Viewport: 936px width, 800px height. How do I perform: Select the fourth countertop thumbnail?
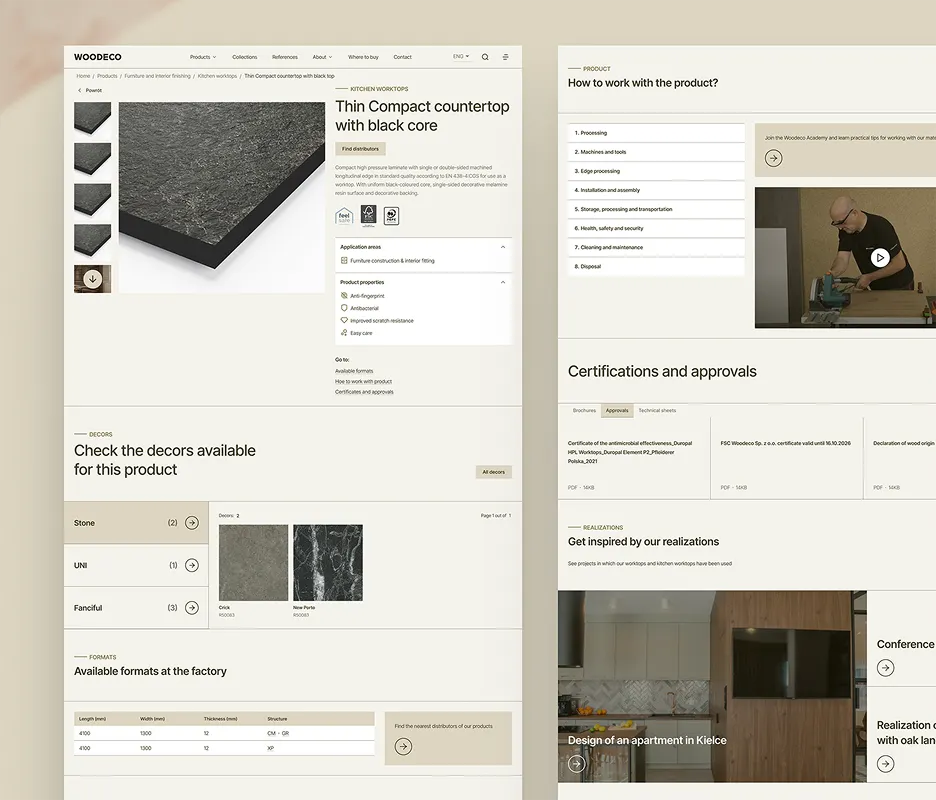pos(93,239)
